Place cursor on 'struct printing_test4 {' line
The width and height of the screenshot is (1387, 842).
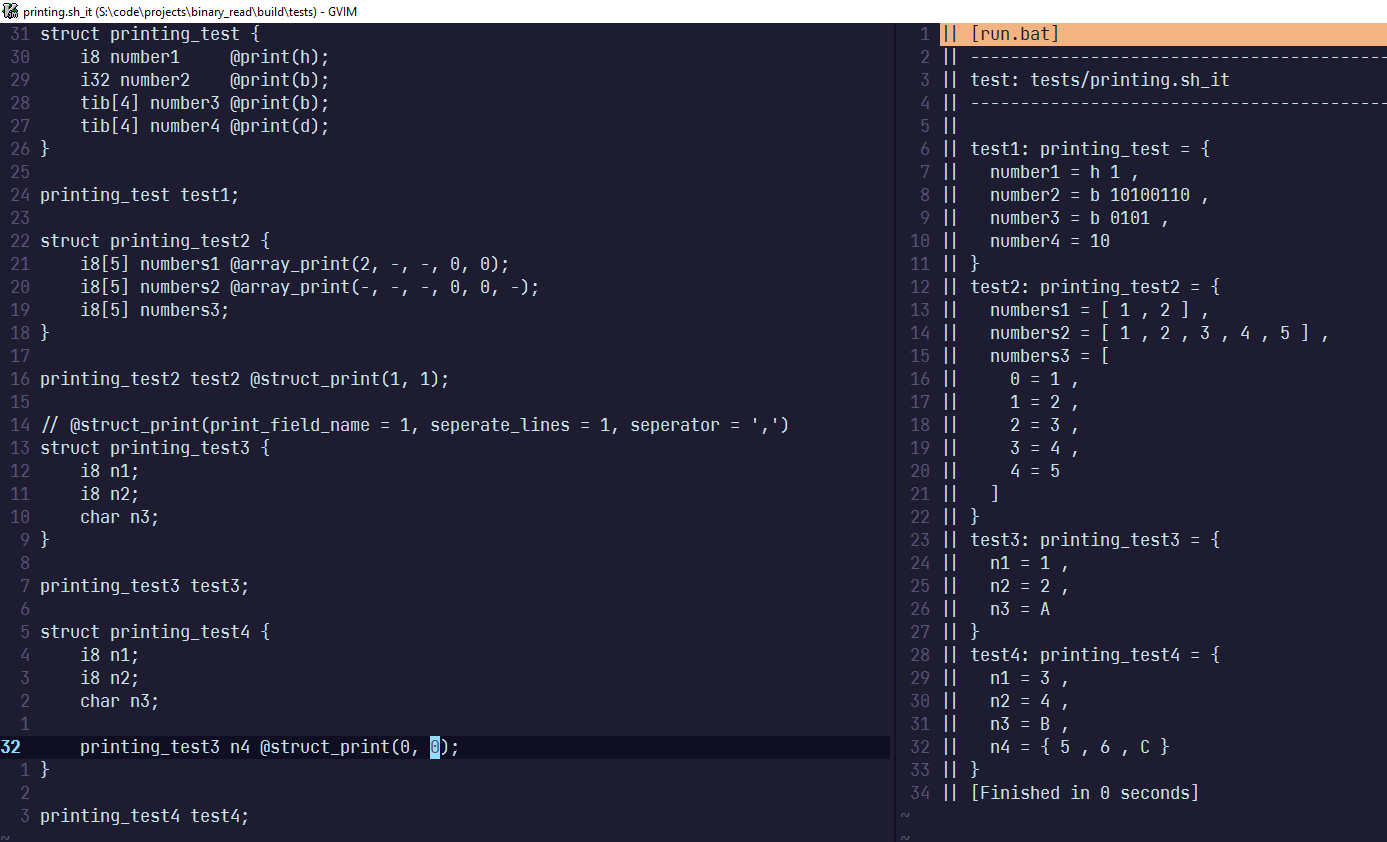(x=155, y=632)
